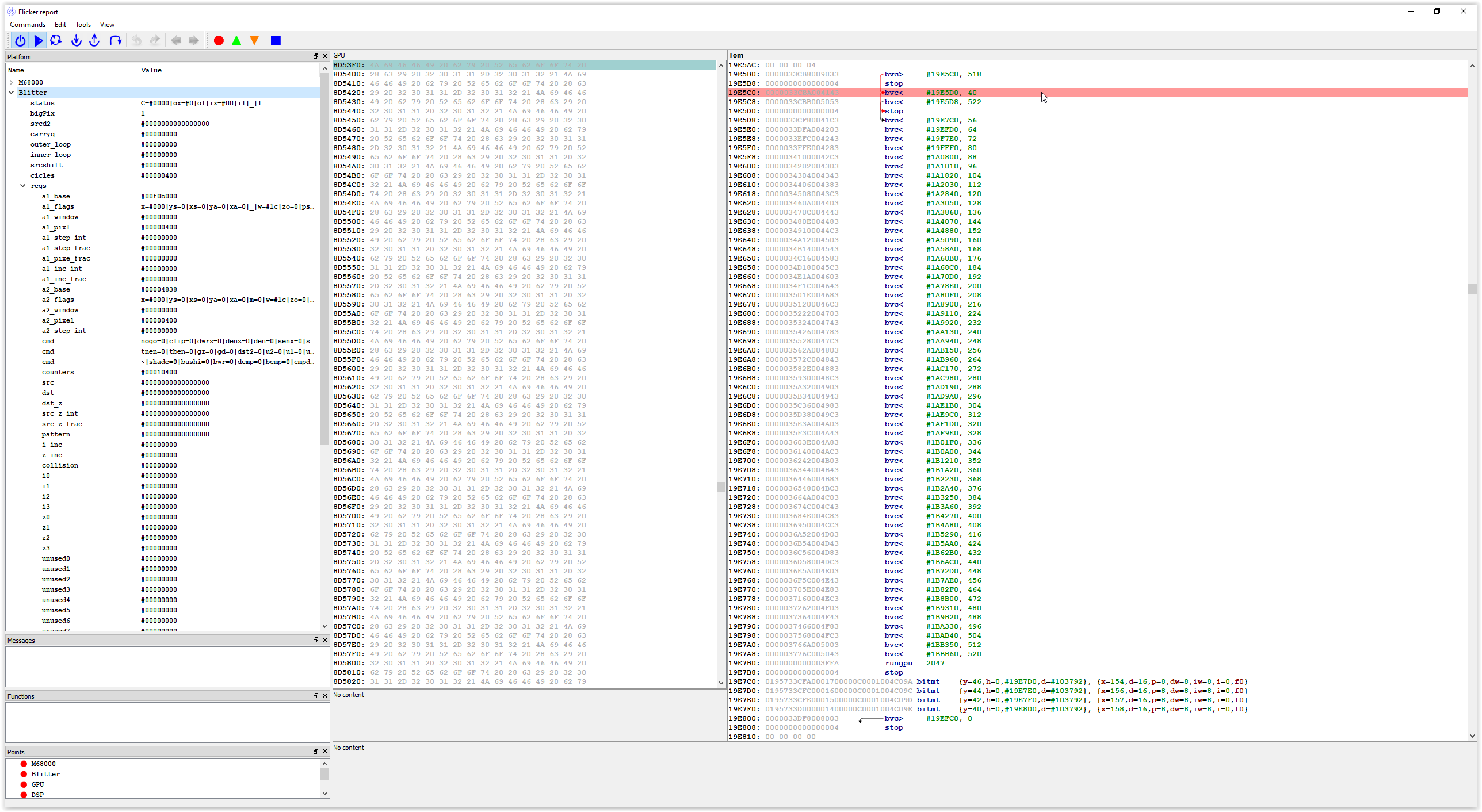This screenshot has width=1482, height=812.
Task: Click the step out up-arrow icon
Action: (94, 40)
